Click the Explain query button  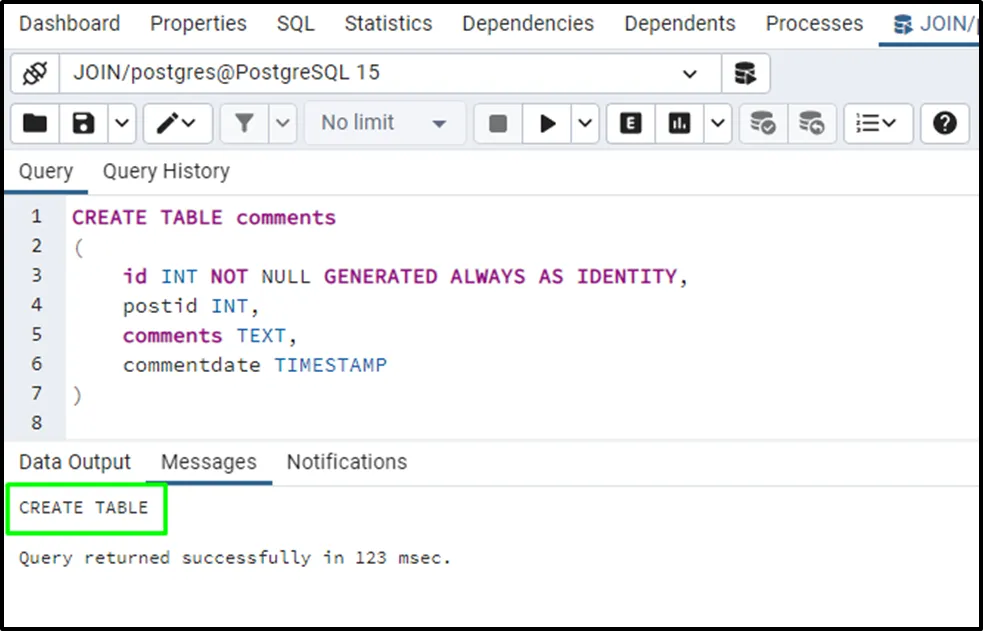click(630, 123)
